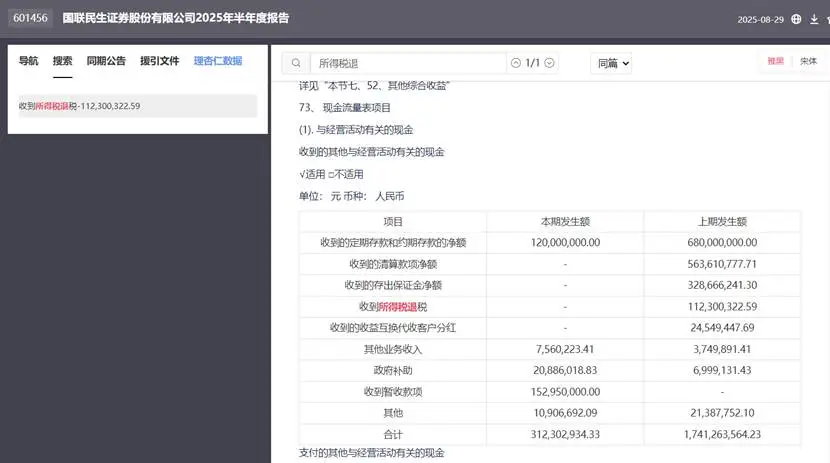The width and height of the screenshot is (830, 463).
Task: Click the table value 112,300,322.59
Action: tap(722, 306)
